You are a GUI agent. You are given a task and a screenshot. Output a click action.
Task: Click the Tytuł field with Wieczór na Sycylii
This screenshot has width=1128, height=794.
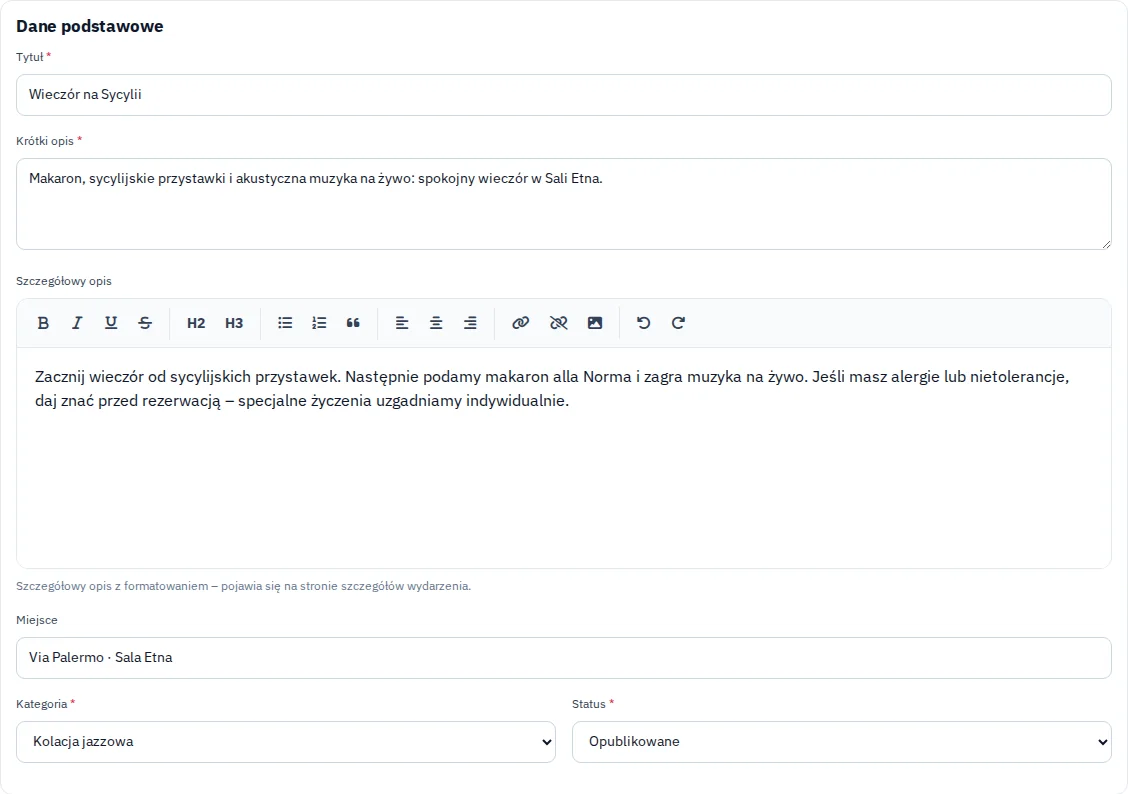click(x=564, y=95)
